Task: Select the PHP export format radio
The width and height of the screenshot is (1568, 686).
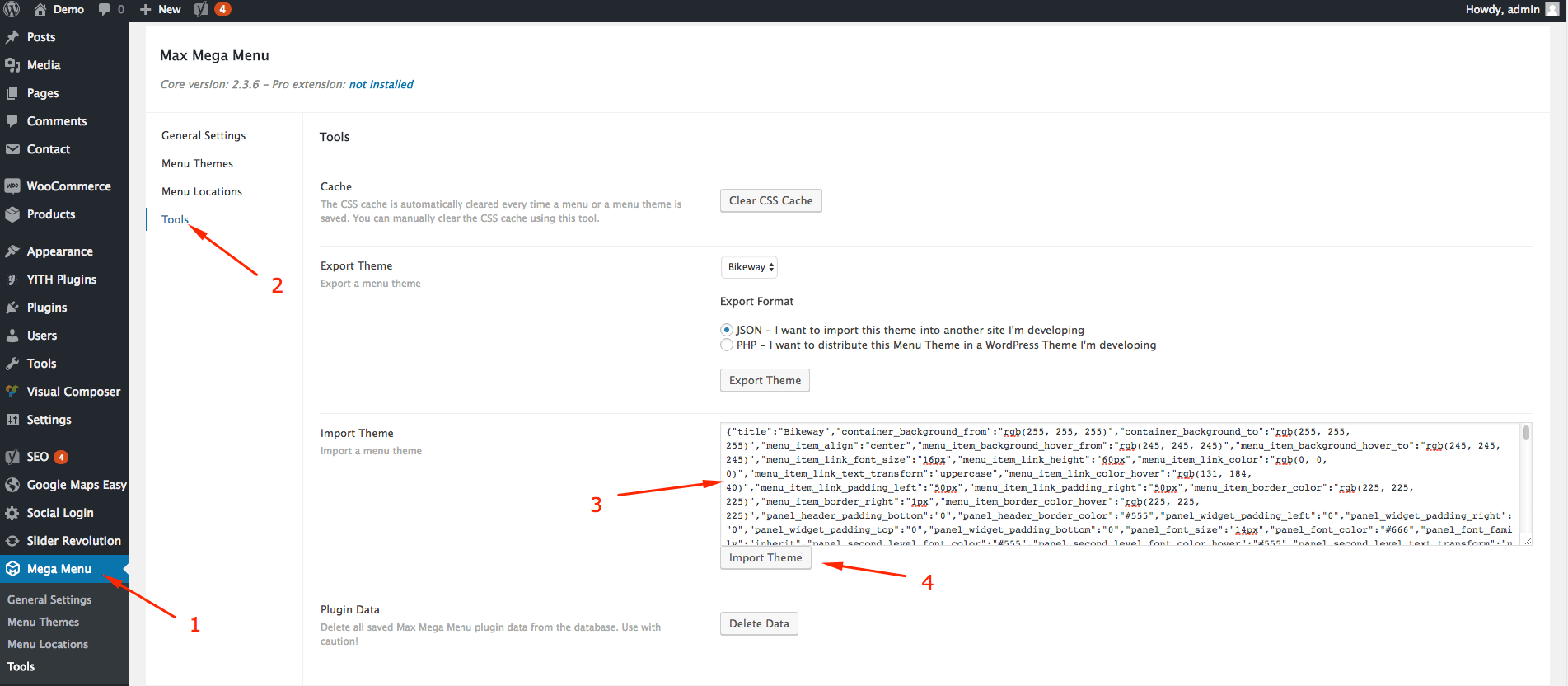Action: (727, 345)
